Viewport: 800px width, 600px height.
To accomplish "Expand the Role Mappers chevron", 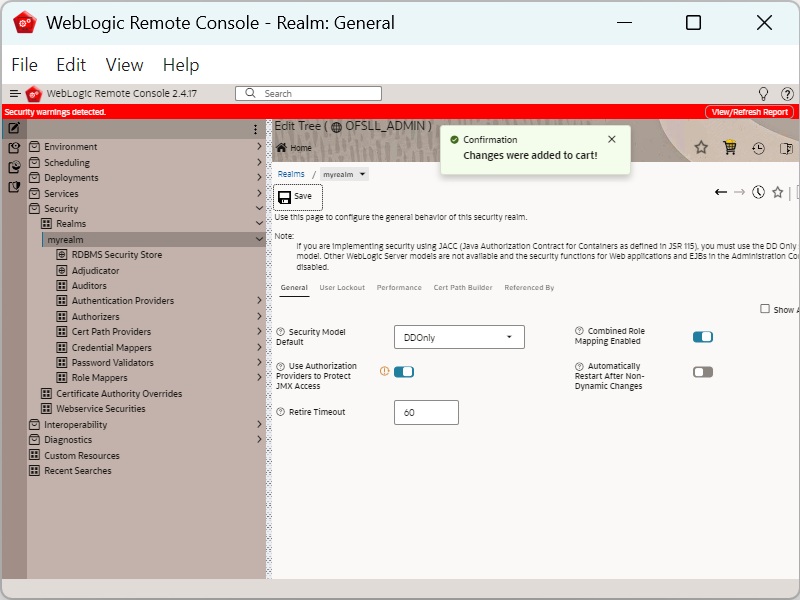I will click(259, 378).
